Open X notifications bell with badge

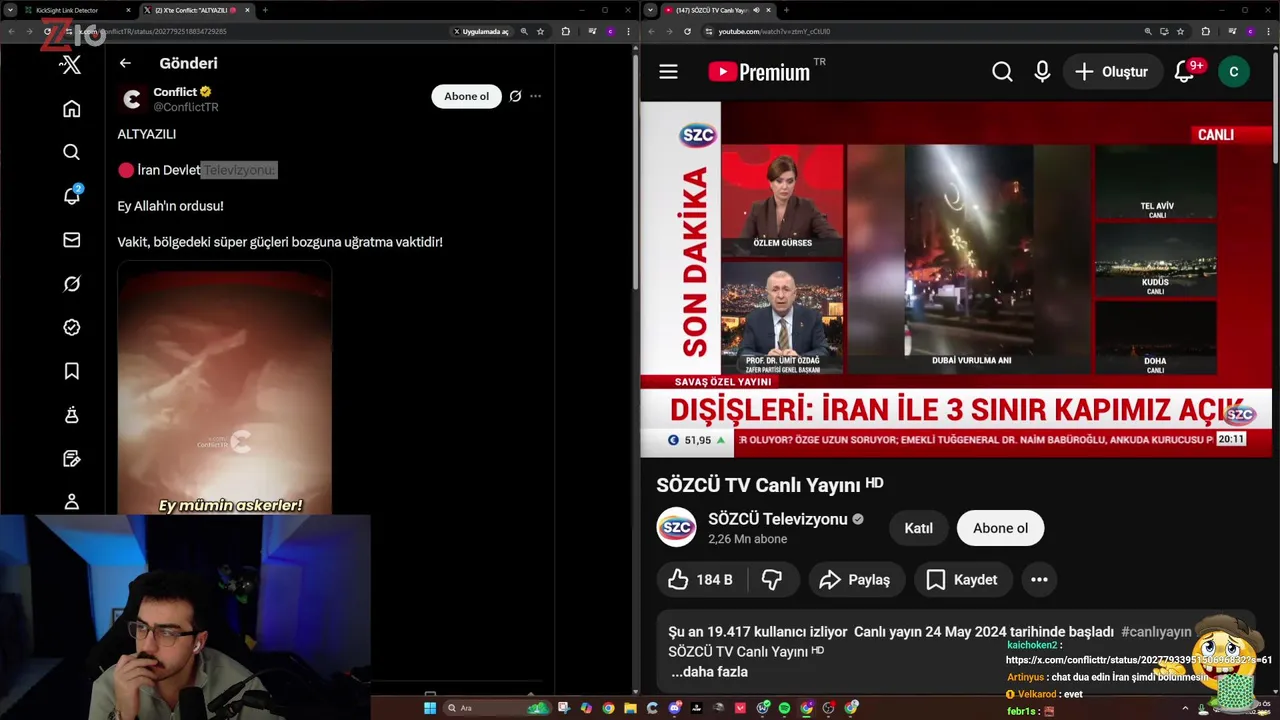pyautogui.click(x=72, y=195)
